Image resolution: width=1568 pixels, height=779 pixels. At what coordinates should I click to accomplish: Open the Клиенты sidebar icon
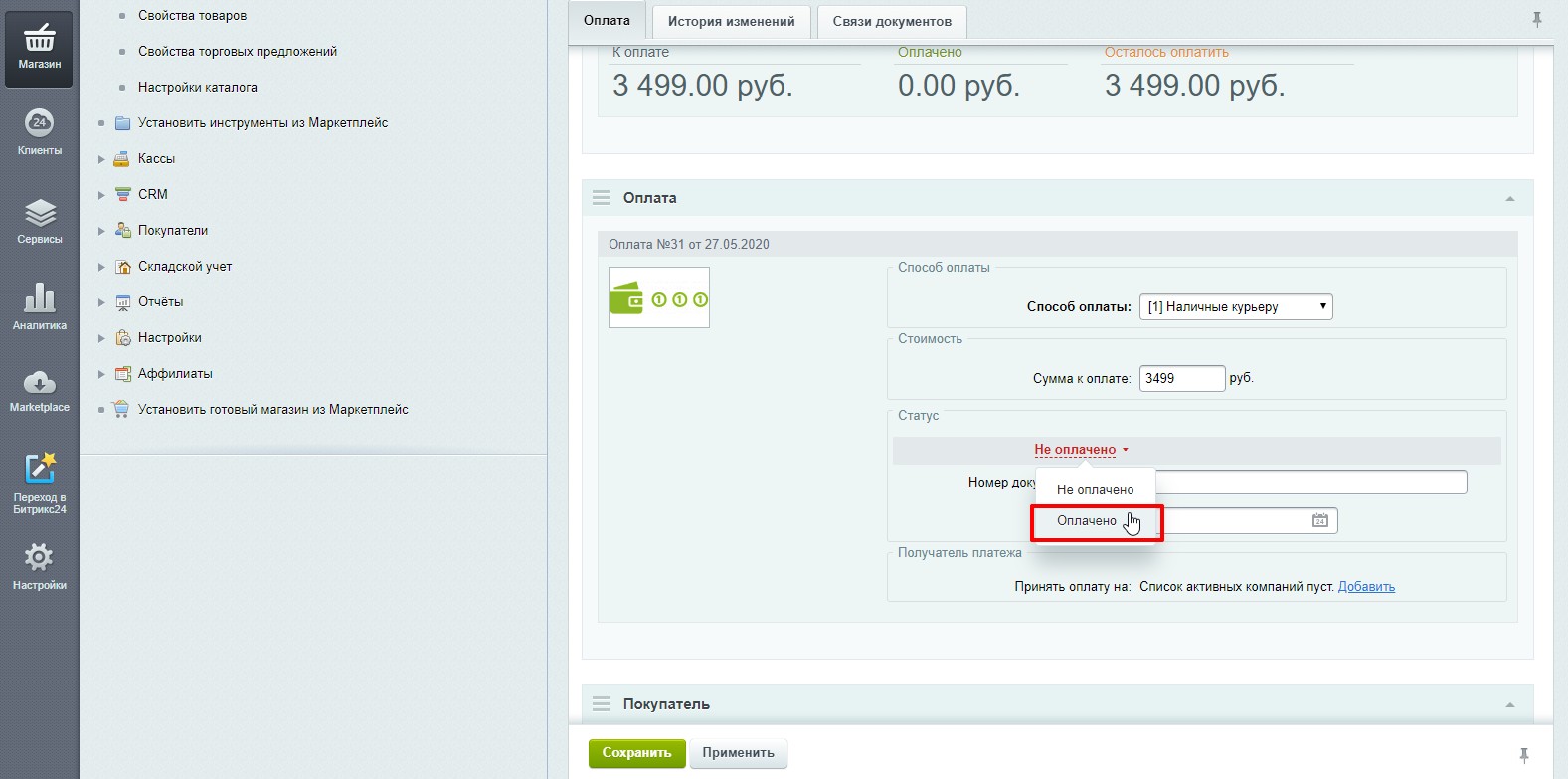pyautogui.click(x=39, y=132)
